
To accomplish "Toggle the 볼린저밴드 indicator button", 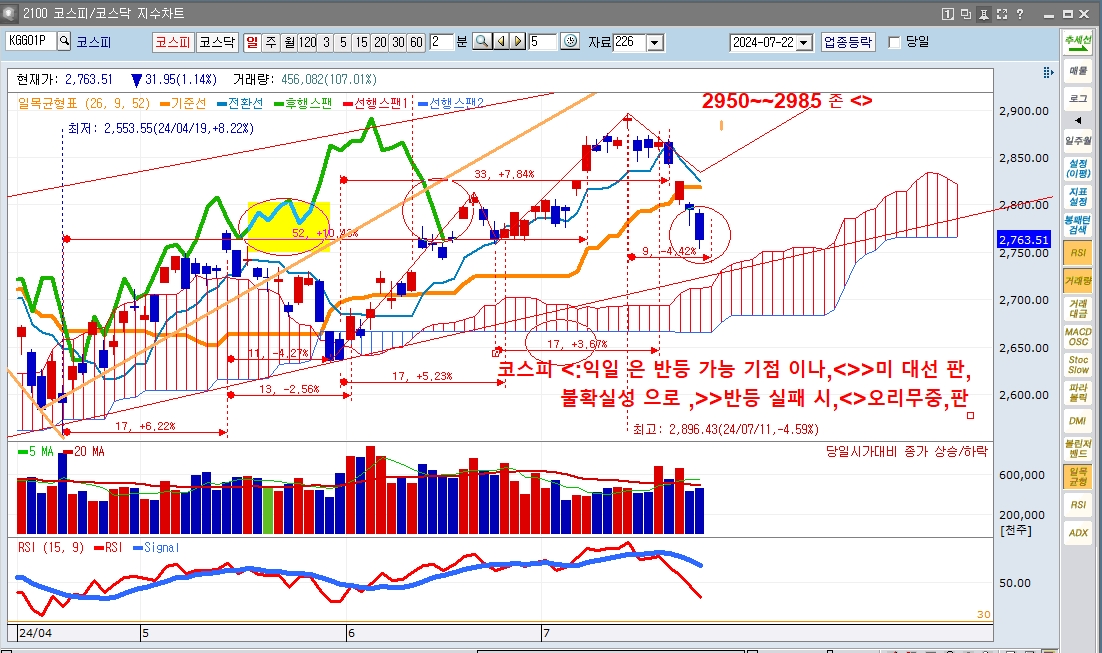I will pyautogui.click(x=1077, y=448).
